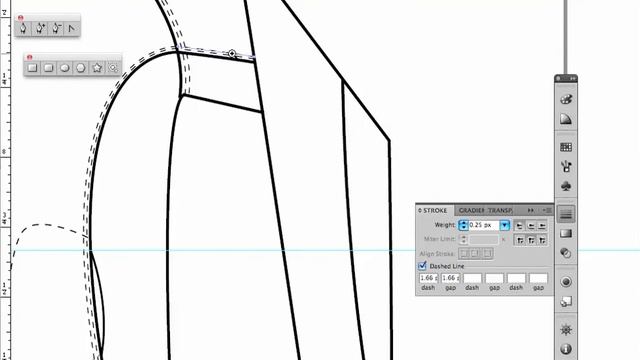Screen dimensions: 640x360
Task: Choose Round Cap stroke option
Action: pyautogui.click(x=531, y=225)
